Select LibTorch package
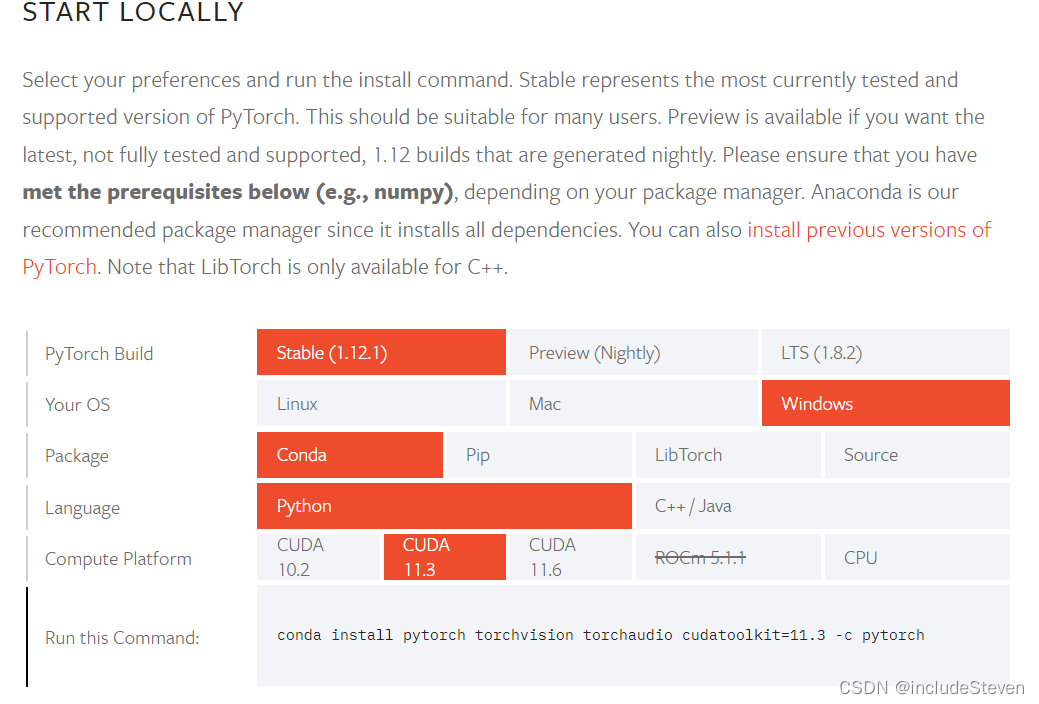The image size is (1039, 704). 728,455
